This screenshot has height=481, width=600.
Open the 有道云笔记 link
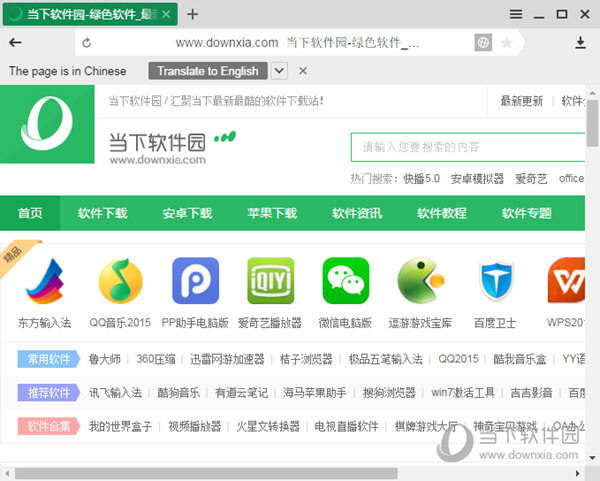tap(241, 393)
